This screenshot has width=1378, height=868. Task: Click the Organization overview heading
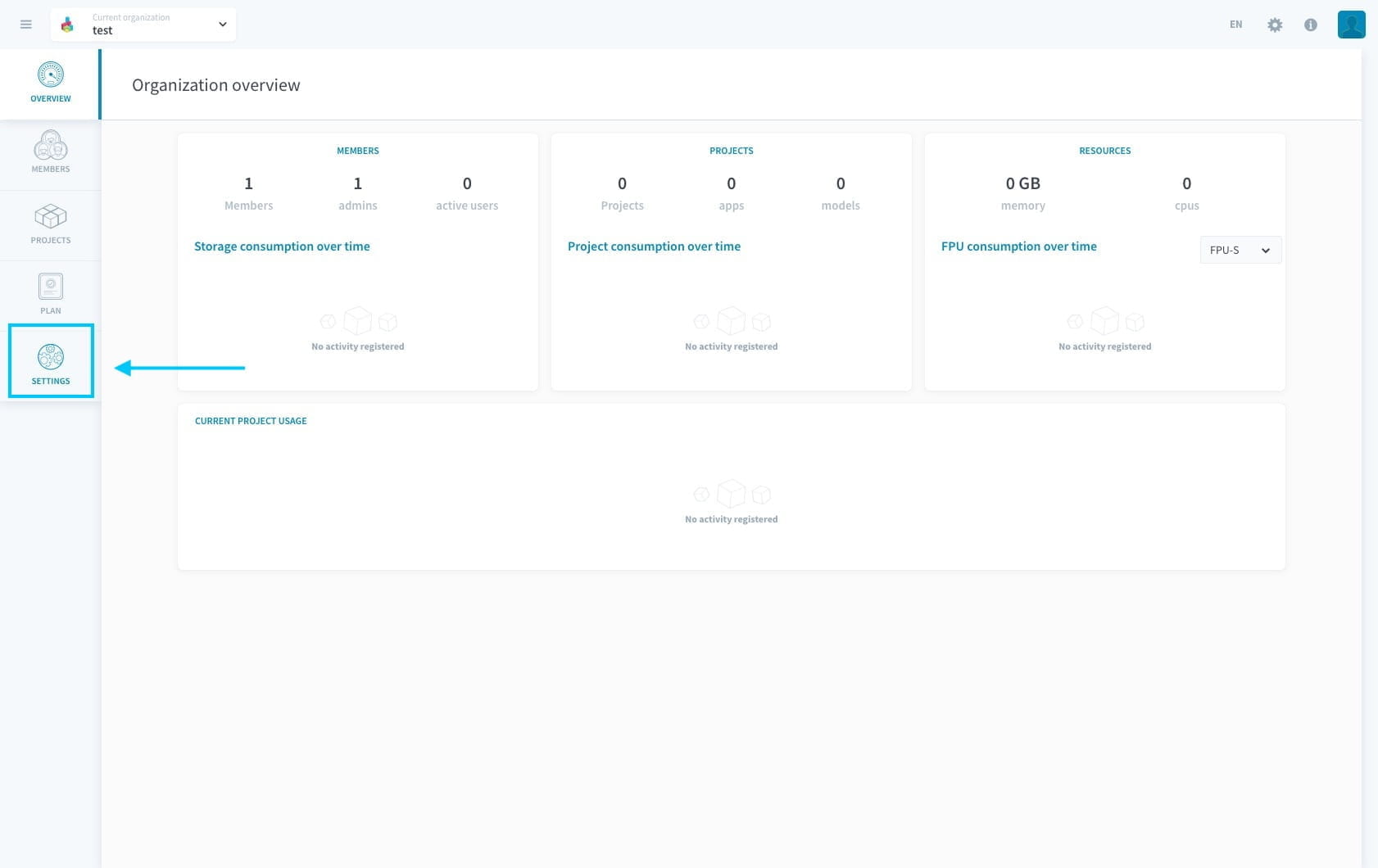coord(216,85)
